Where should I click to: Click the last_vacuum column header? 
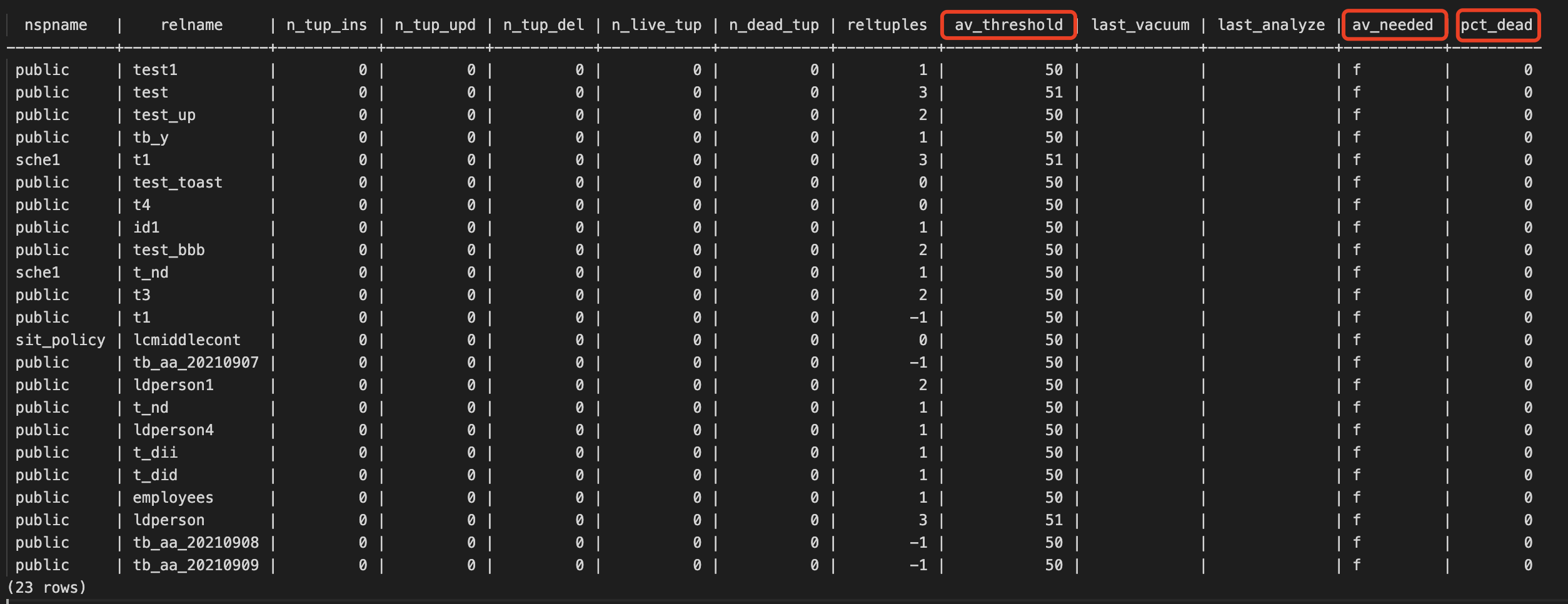[x=1140, y=25]
